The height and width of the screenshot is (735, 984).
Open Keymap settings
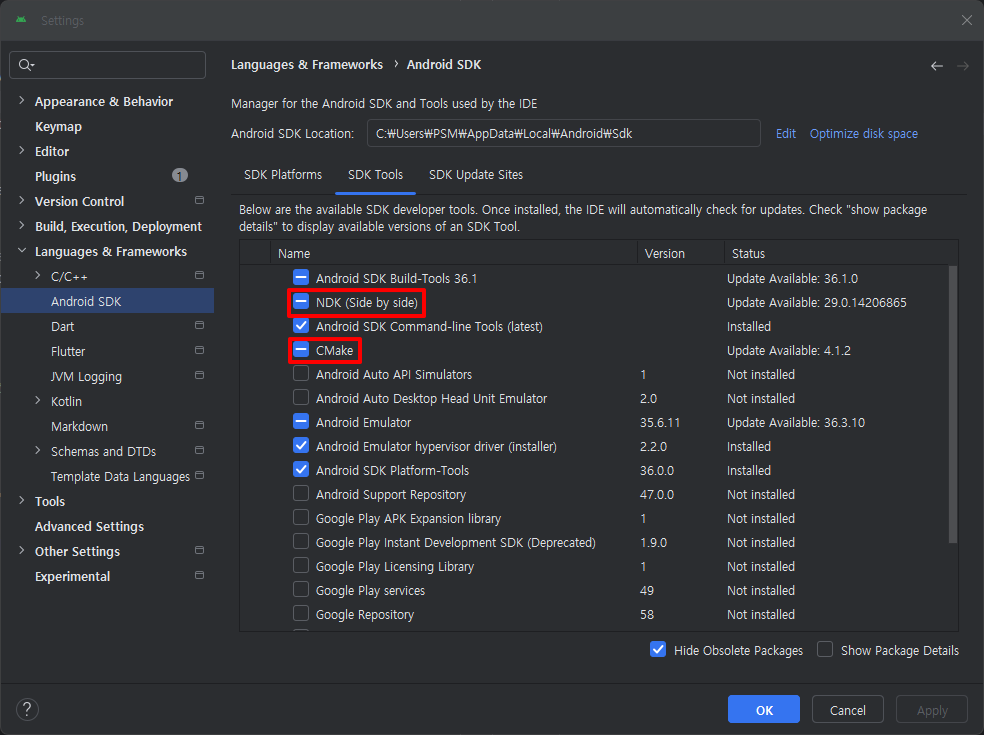pyautogui.click(x=58, y=127)
